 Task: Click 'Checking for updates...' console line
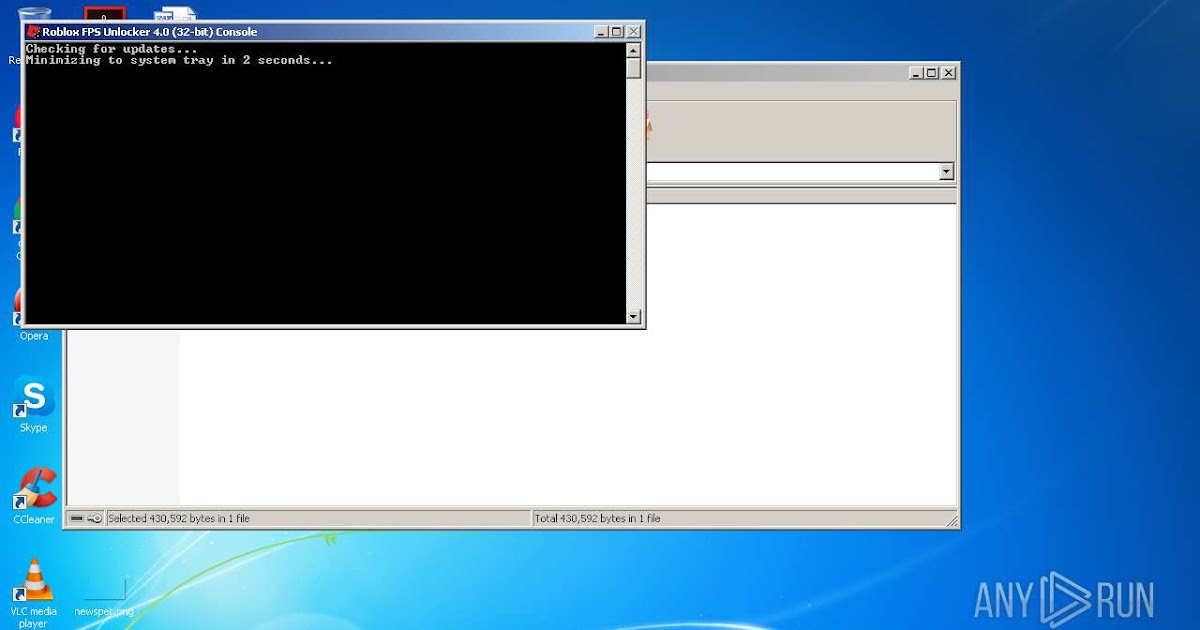click(x=111, y=49)
